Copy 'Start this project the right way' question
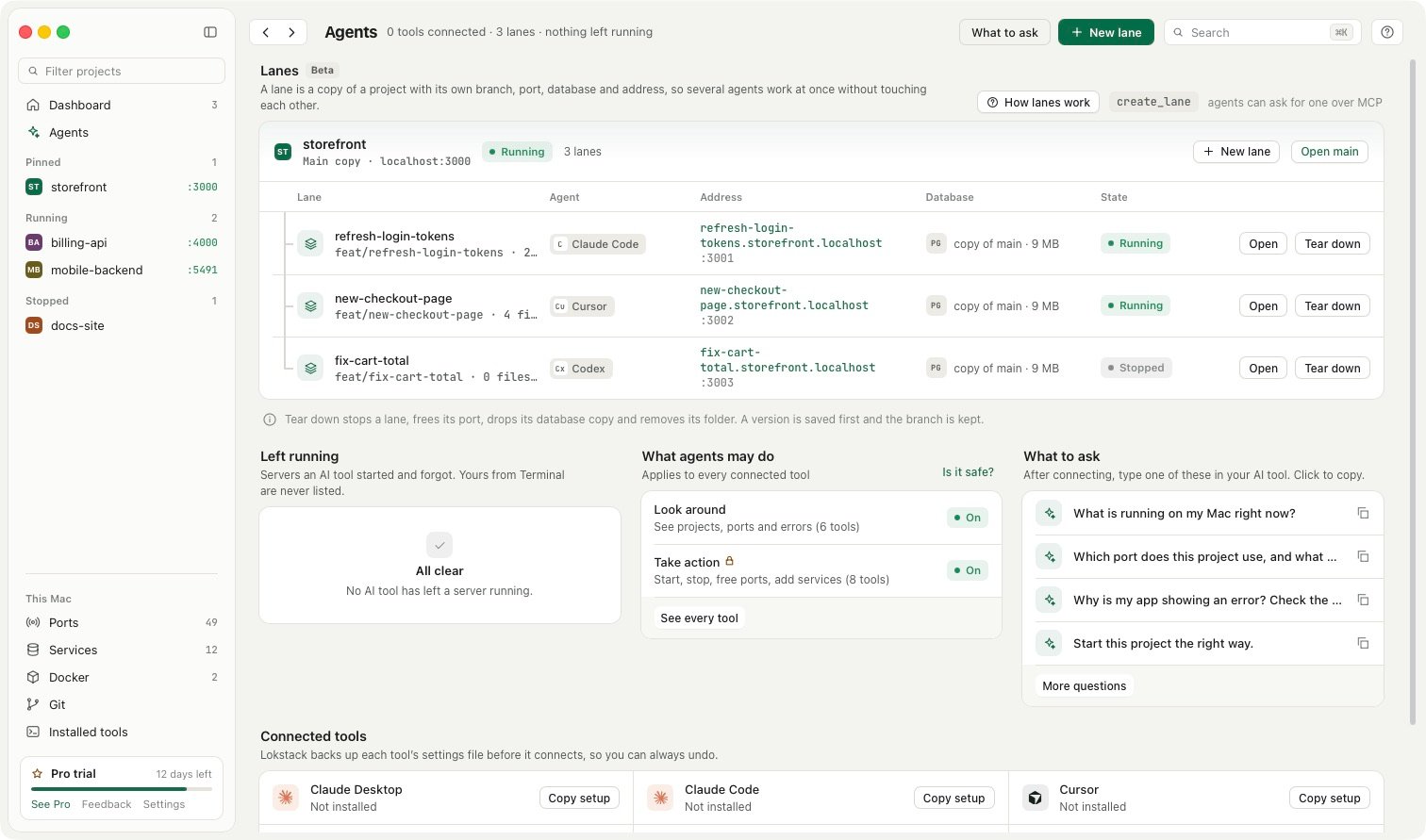1426x840 pixels. tap(1363, 643)
